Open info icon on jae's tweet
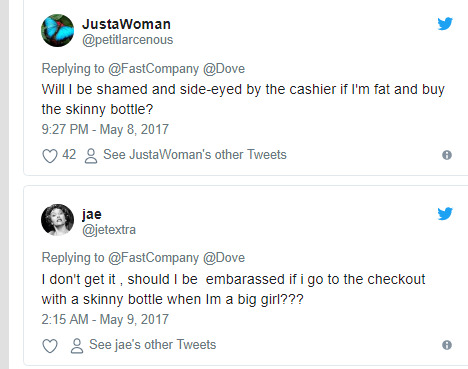Viewport: 468px width, 369px height. tap(447, 345)
